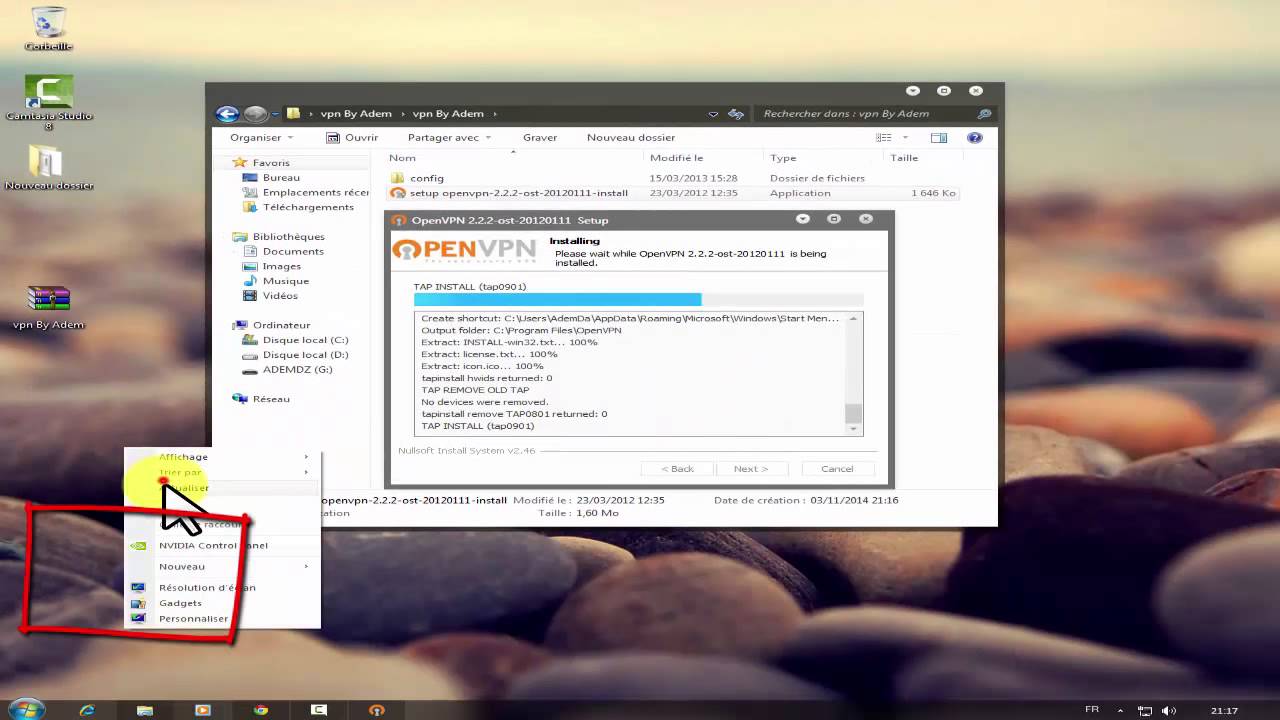Choose Personnaliser in the context menu

pyautogui.click(x=221, y=618)
